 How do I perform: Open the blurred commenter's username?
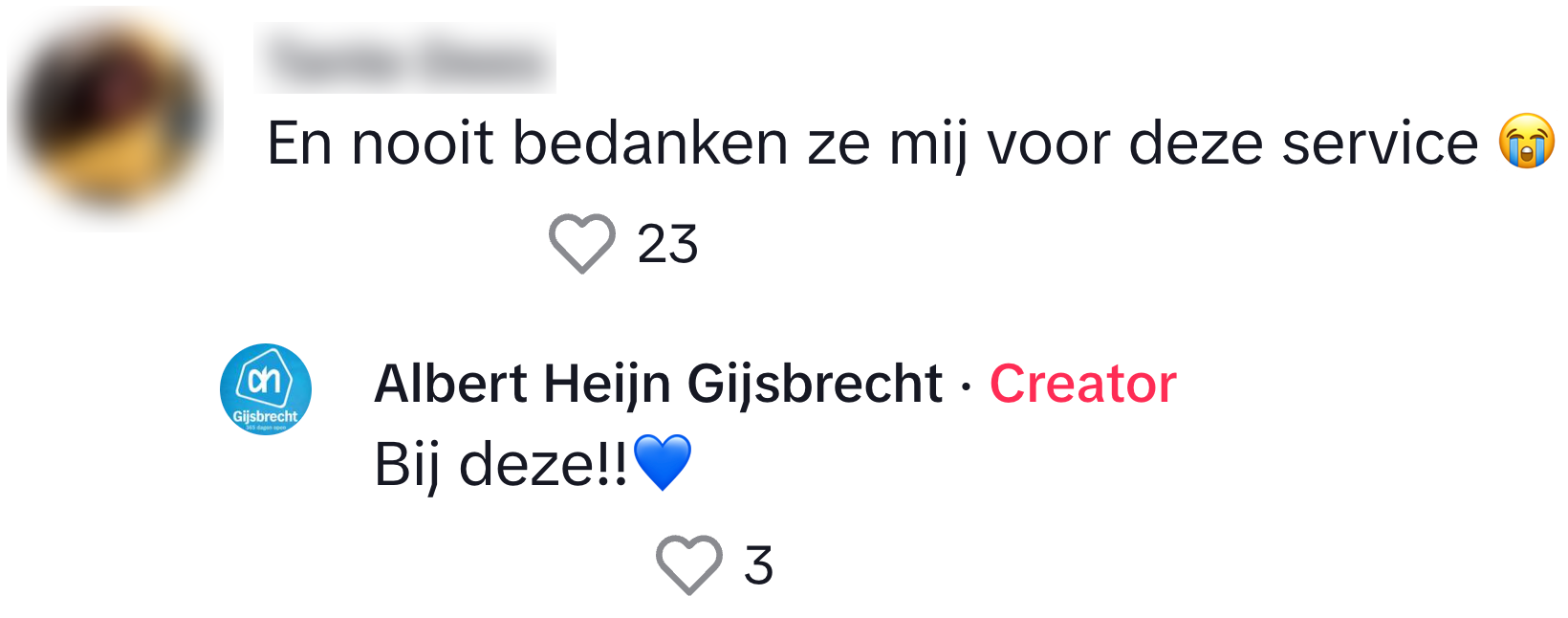(x=406, y=59)
